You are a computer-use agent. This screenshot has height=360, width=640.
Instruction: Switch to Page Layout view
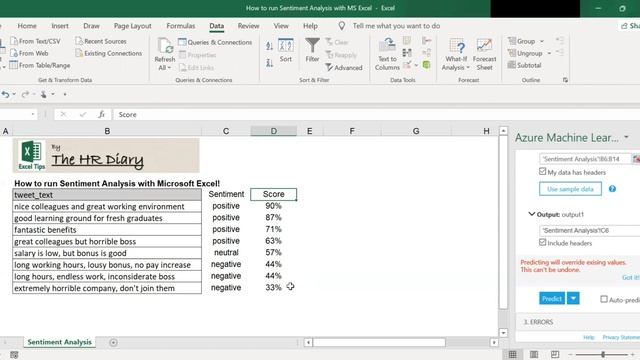click(x=533, y=354)
